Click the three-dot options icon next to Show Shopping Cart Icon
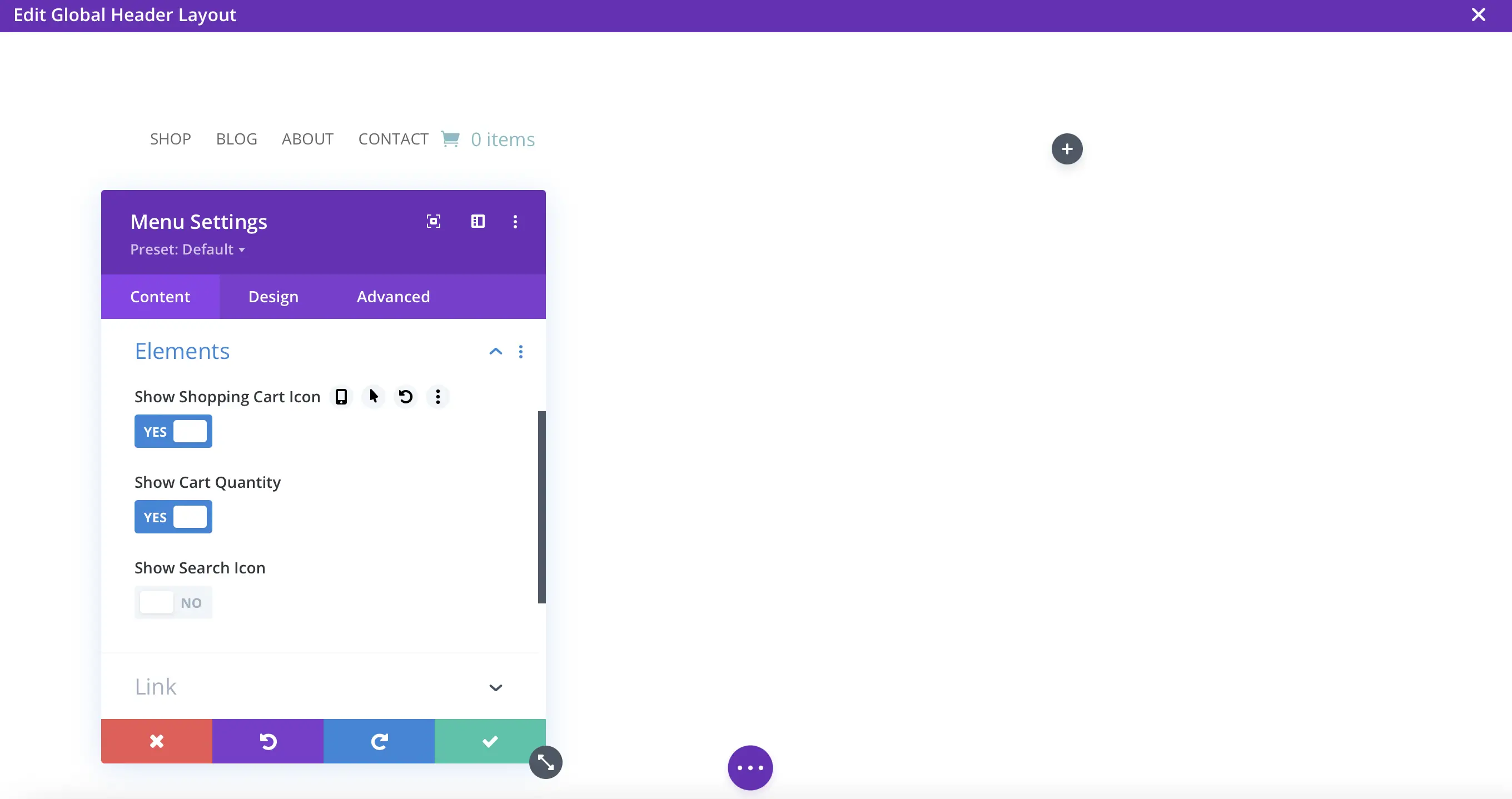This screenshot has width=1512, height=799. (437, 396)
